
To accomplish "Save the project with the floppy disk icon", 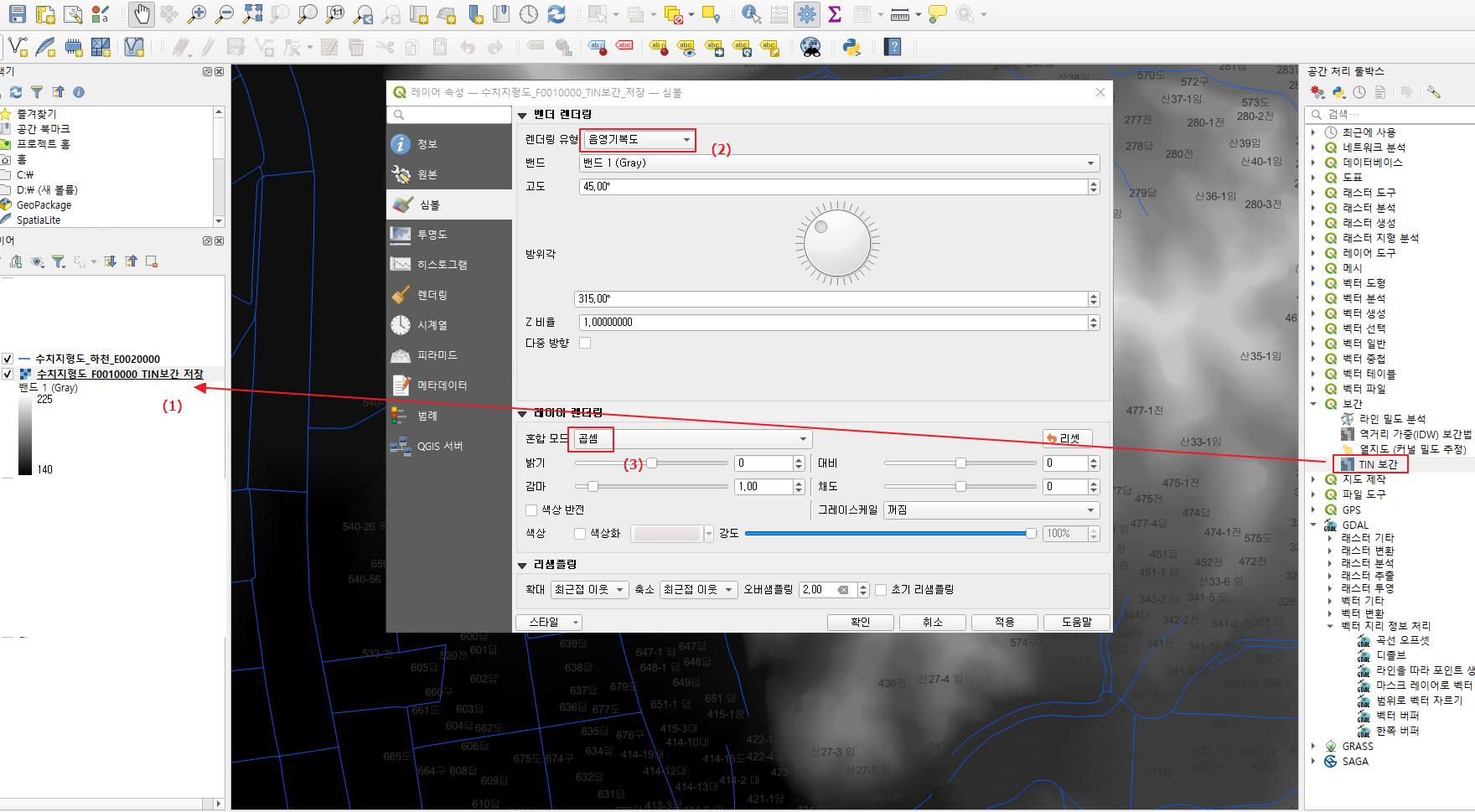I will [x=17, y=13].
